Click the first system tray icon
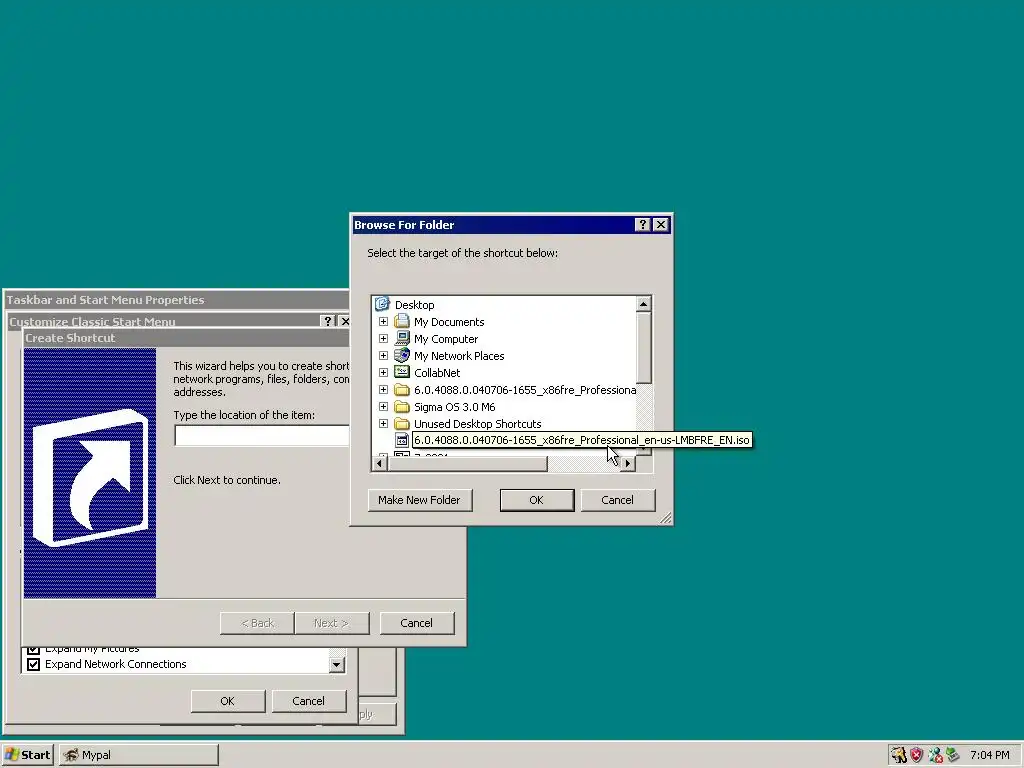Screen dimensions: 1024x768 tap(899, 755)
